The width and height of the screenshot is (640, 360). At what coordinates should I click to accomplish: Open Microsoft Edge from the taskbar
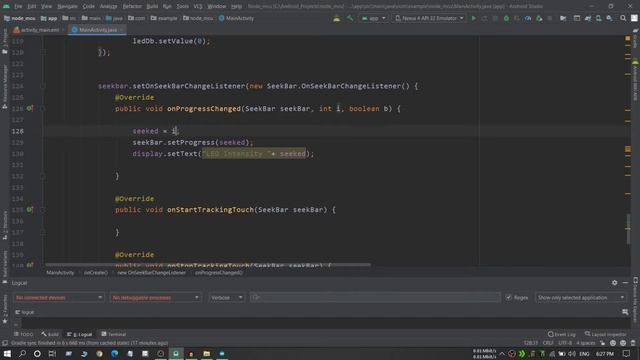tap(115, 353)
